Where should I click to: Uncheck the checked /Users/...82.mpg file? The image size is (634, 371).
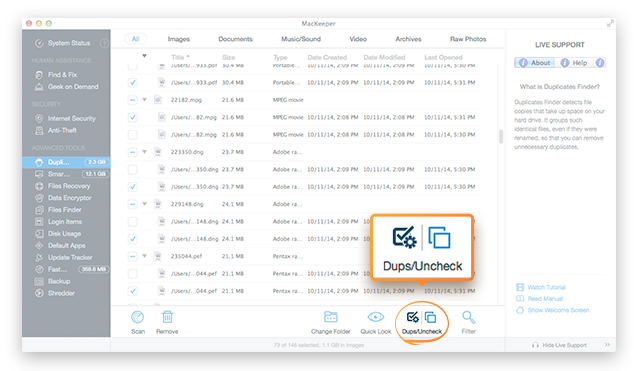(x=133, y=117)
